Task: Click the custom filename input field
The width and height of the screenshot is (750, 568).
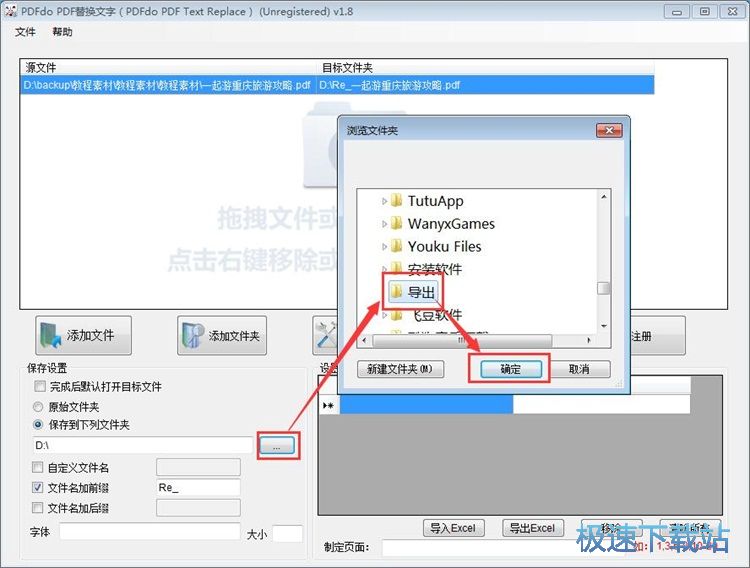Action: (199, 467)
